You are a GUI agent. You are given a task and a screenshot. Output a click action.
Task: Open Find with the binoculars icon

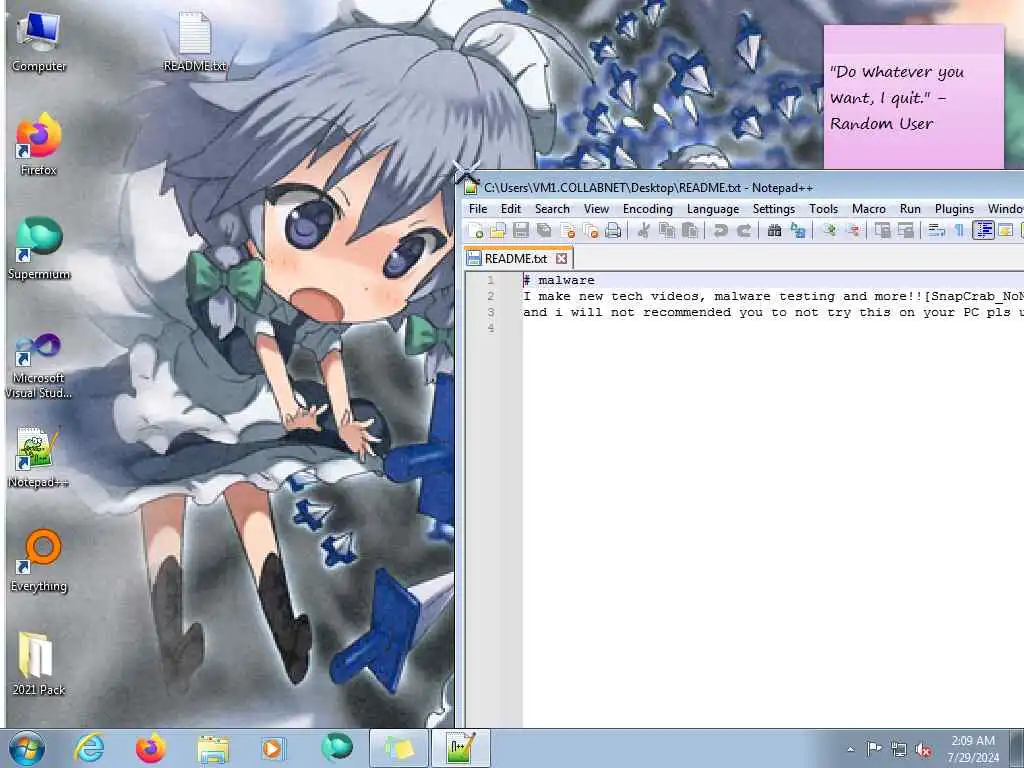tap(775, 230)
